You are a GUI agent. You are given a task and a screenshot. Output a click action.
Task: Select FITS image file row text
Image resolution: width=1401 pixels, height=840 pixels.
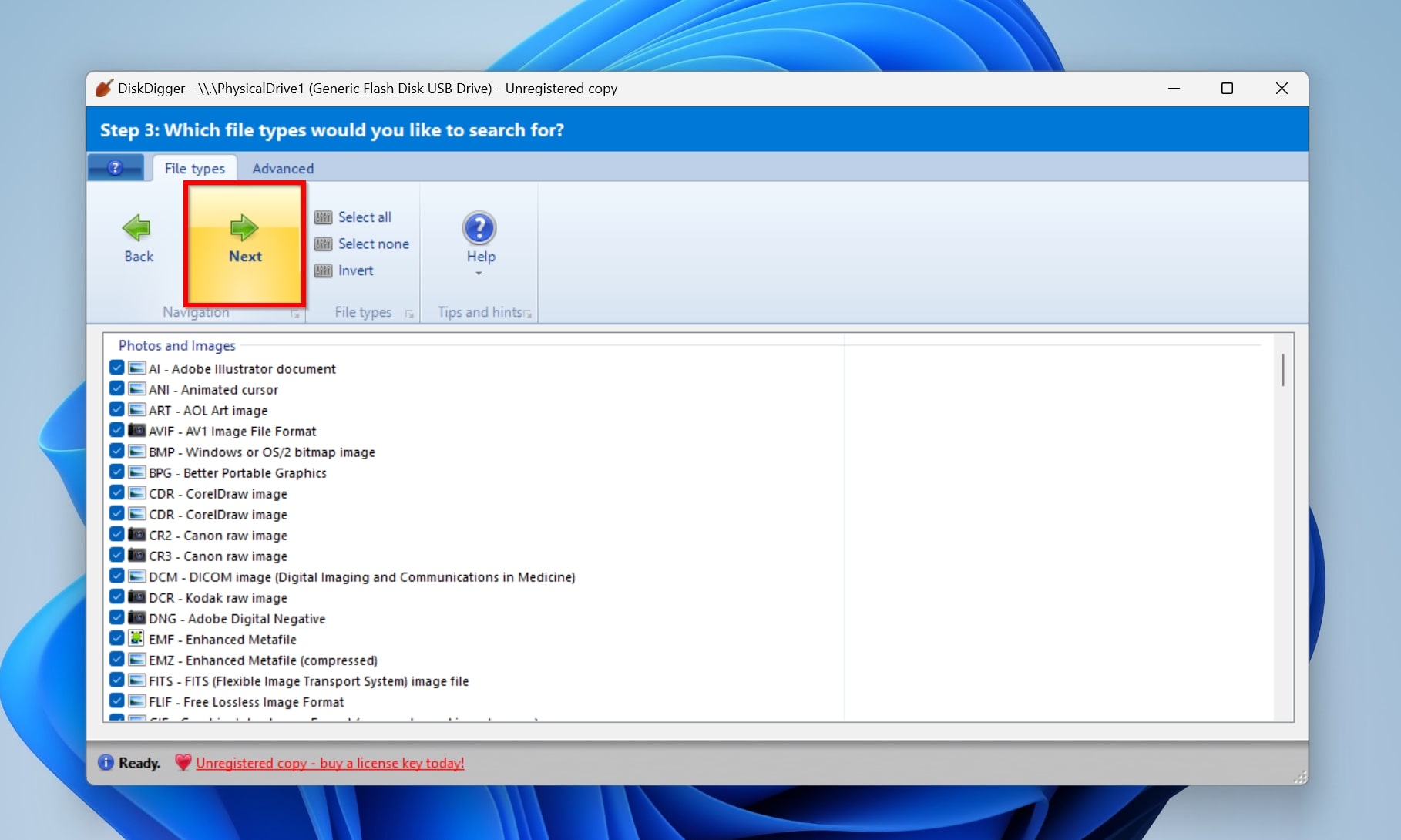[x=308, y=681]
